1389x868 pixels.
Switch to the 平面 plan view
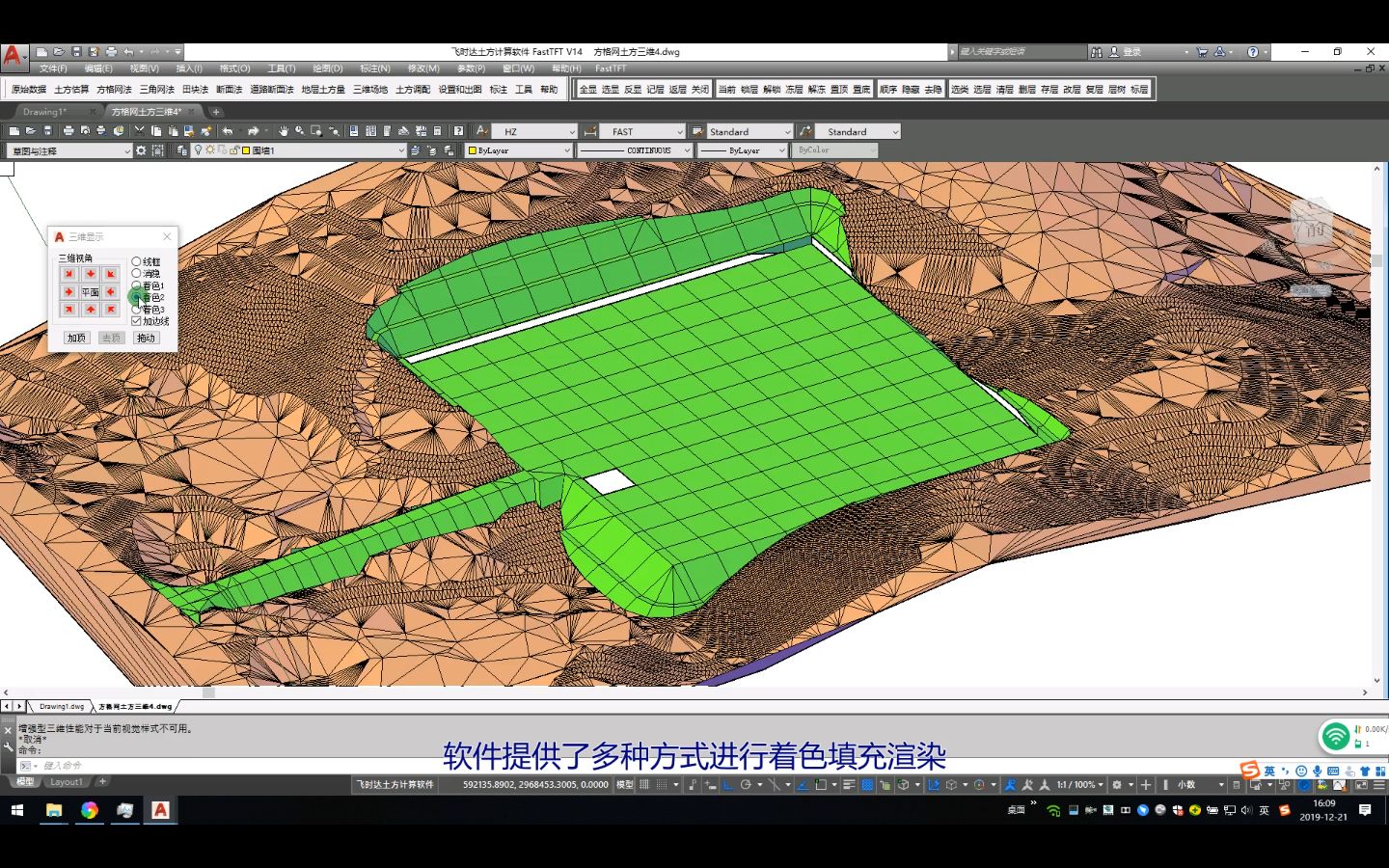tap(90, 291)
